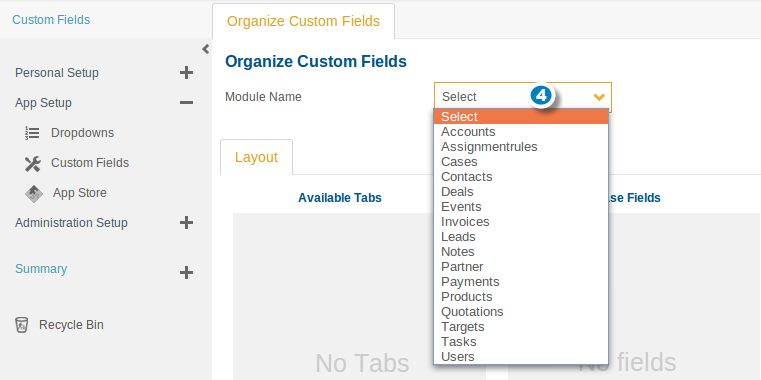Select Products from the module list
The height and width of the screenshot is (380, 761).
pyautogui.click(x=521, y=297)
